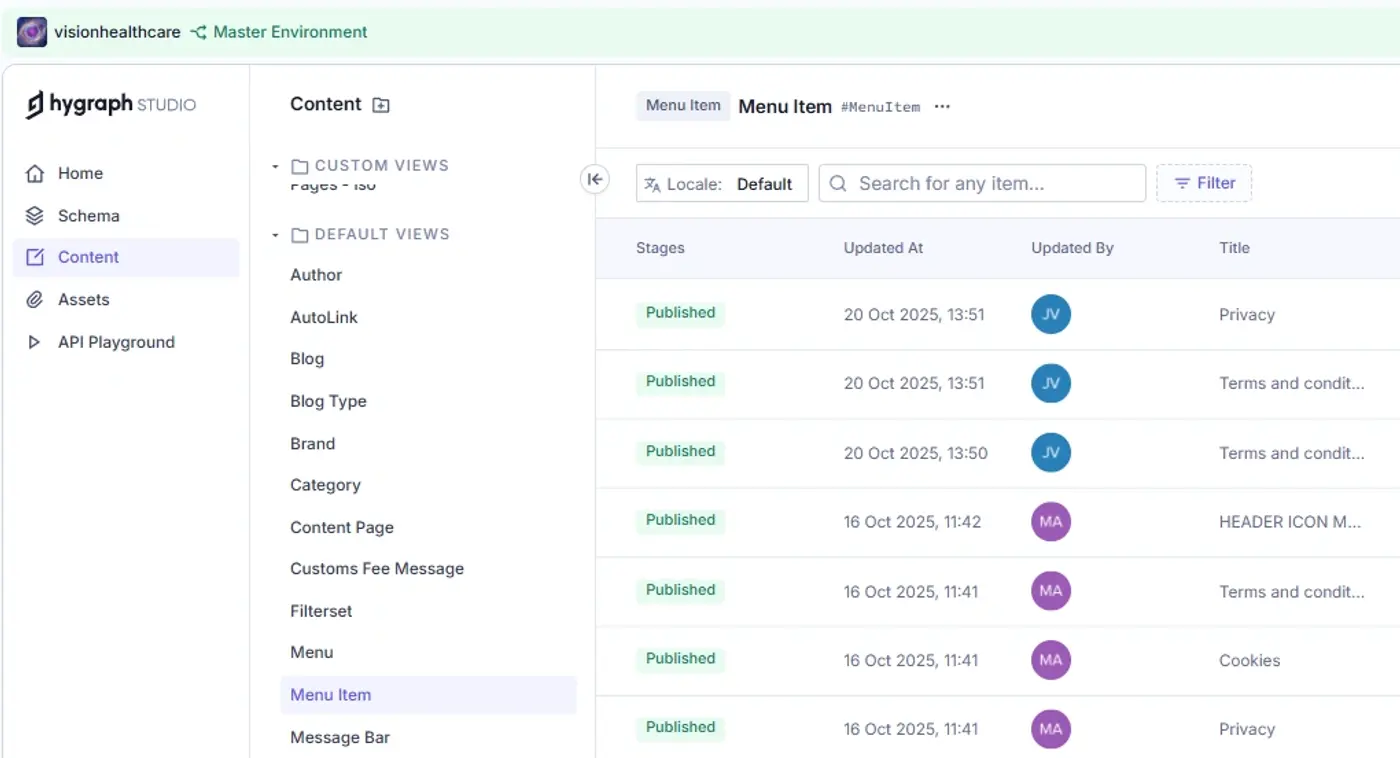Viewport: 1400px width, 758px height.
Task: Click the Title column header
Action: coord(1234,248)
